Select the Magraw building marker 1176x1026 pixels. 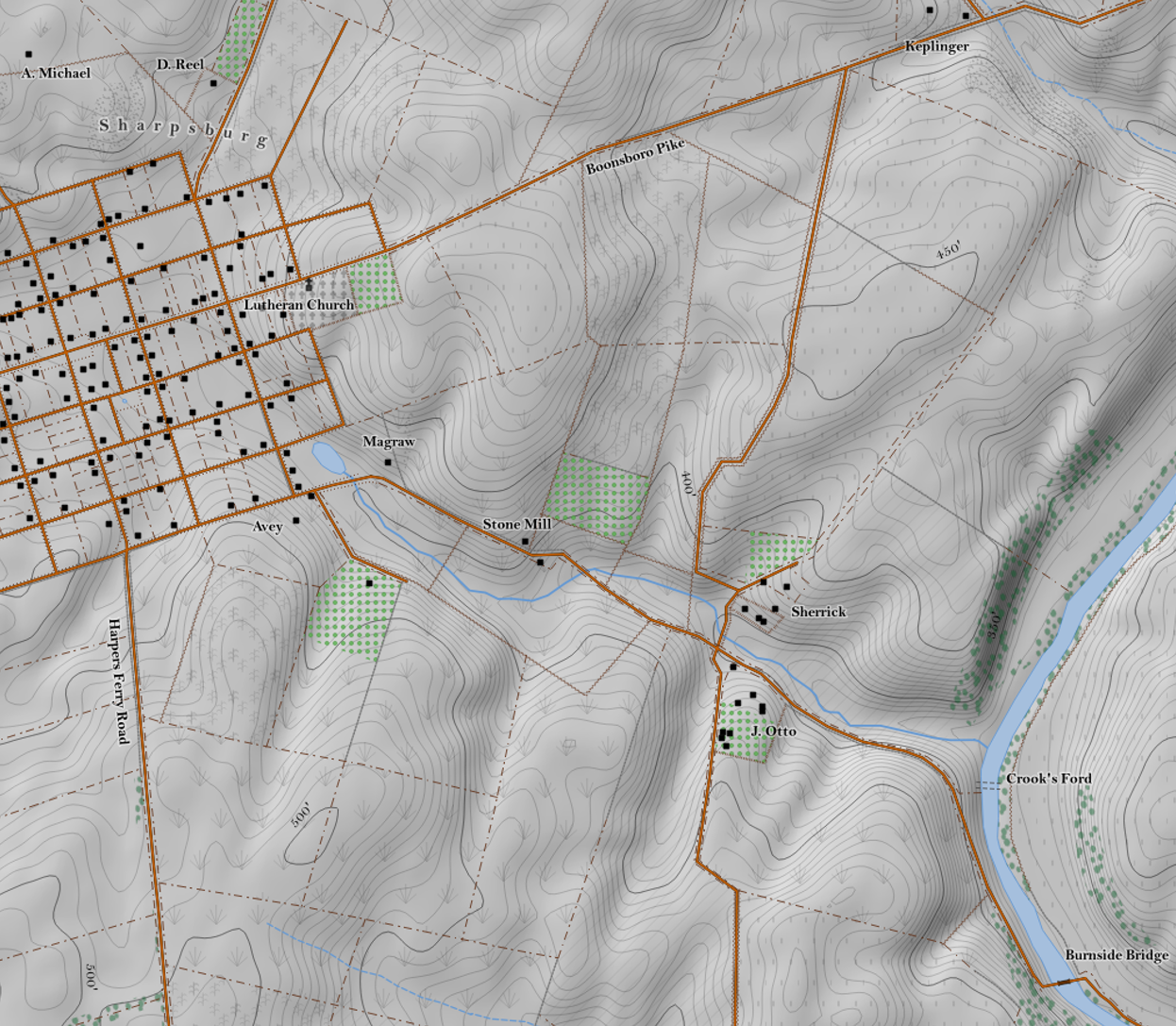click(388, 463)
